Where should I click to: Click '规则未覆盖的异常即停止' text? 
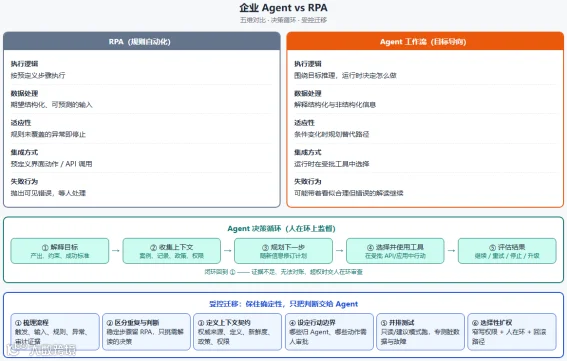pyautogui.click(x=48, y=134)
